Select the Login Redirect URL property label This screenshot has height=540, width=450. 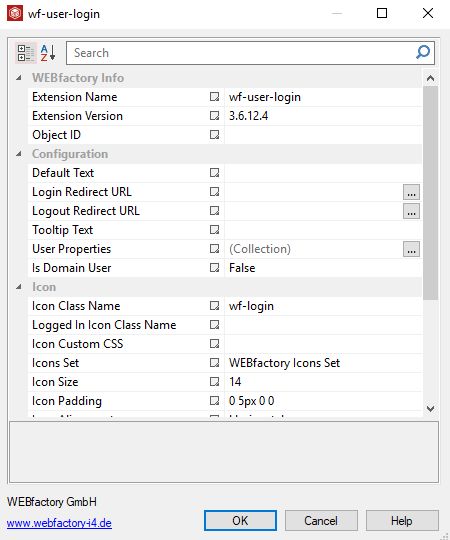click(x=82, y=192)
